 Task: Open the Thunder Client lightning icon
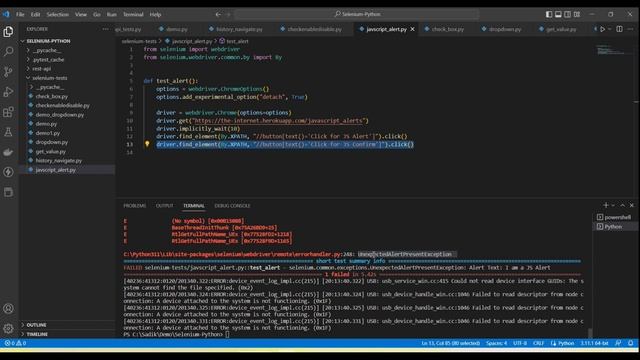pos(8,172)
